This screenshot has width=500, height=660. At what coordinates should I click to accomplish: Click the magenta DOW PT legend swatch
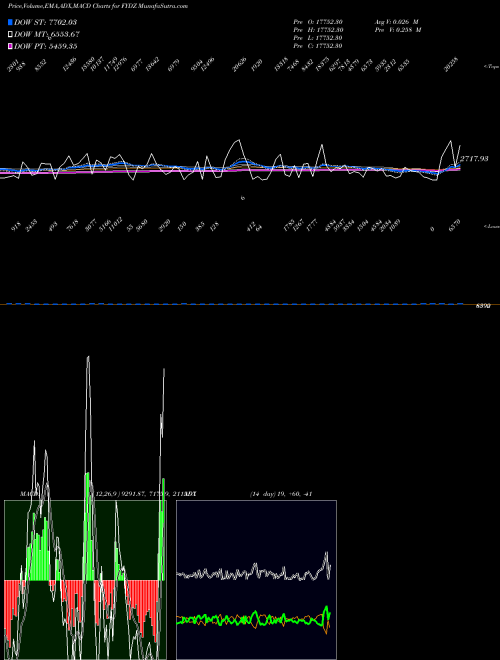10,46
